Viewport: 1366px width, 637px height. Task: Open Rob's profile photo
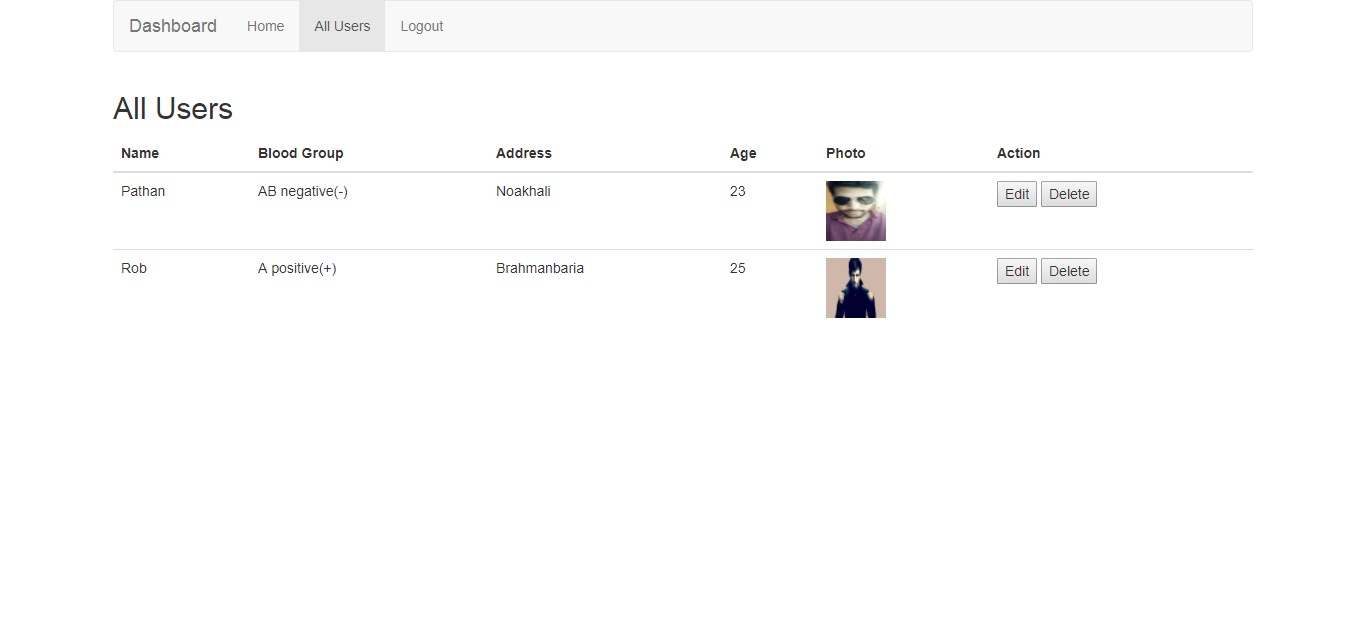pyautogui.click(x=855, y=287)
